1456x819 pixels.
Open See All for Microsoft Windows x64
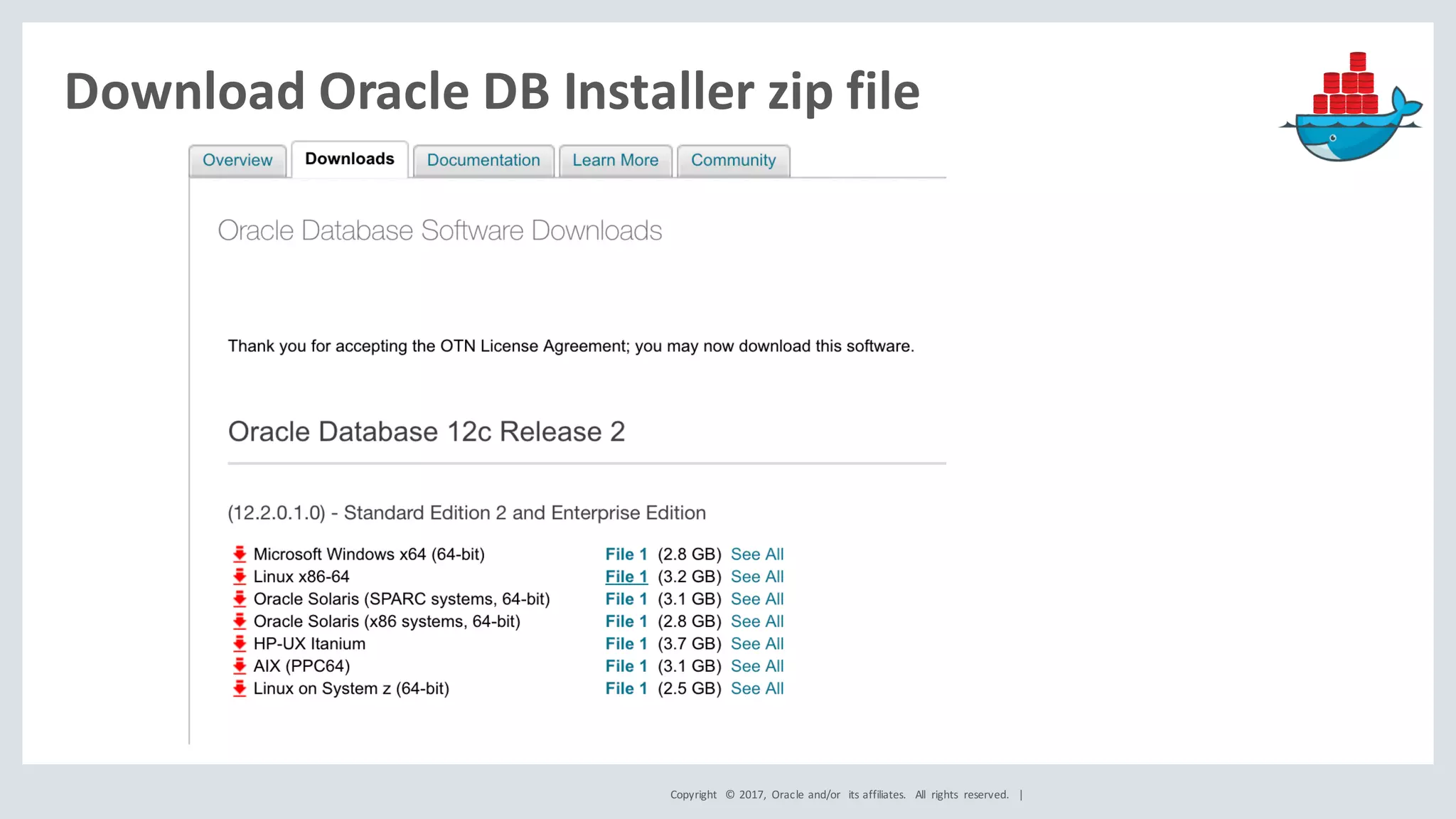[x=757, y=555]
